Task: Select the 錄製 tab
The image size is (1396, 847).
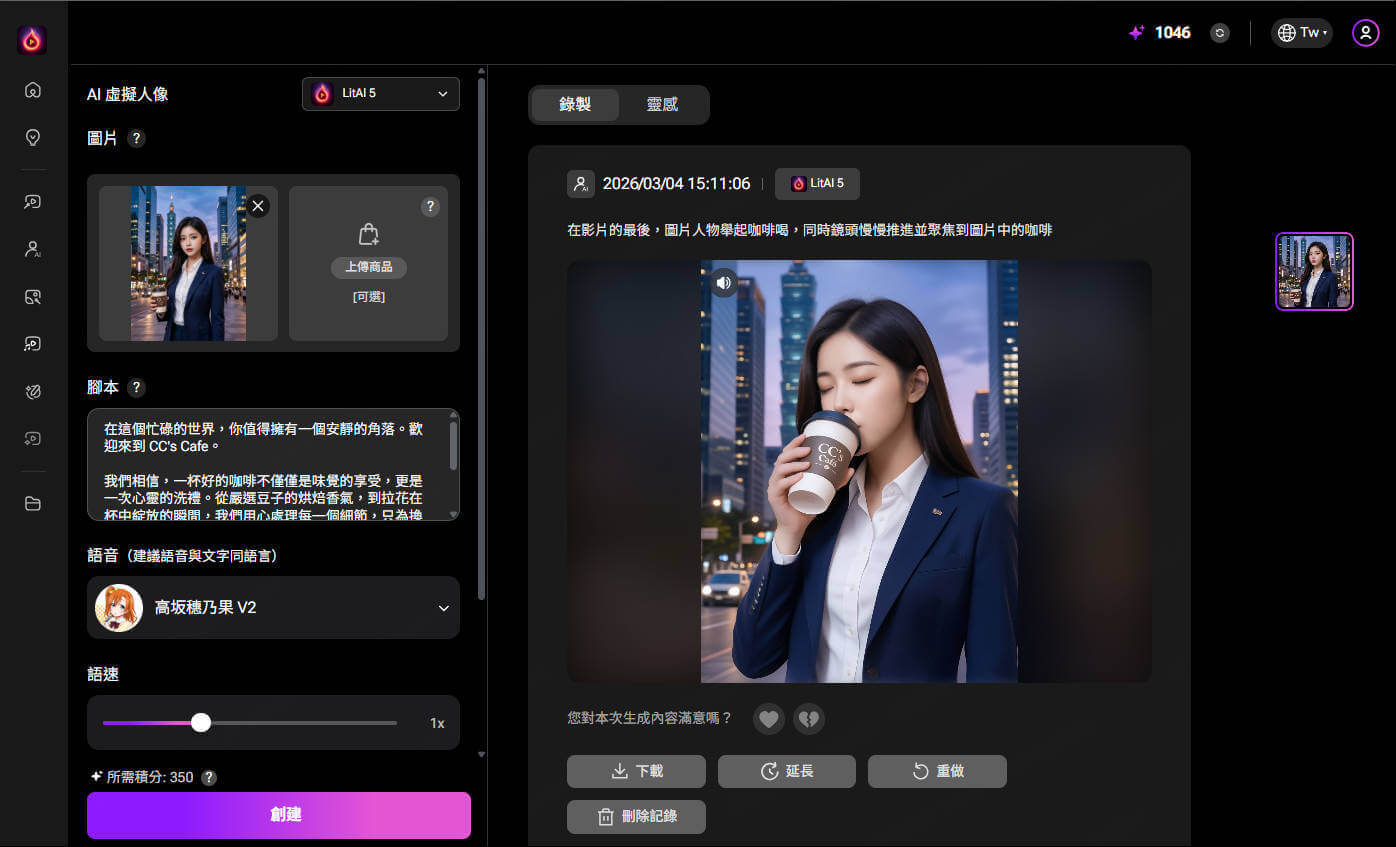Action: click(x=575, y=105)
